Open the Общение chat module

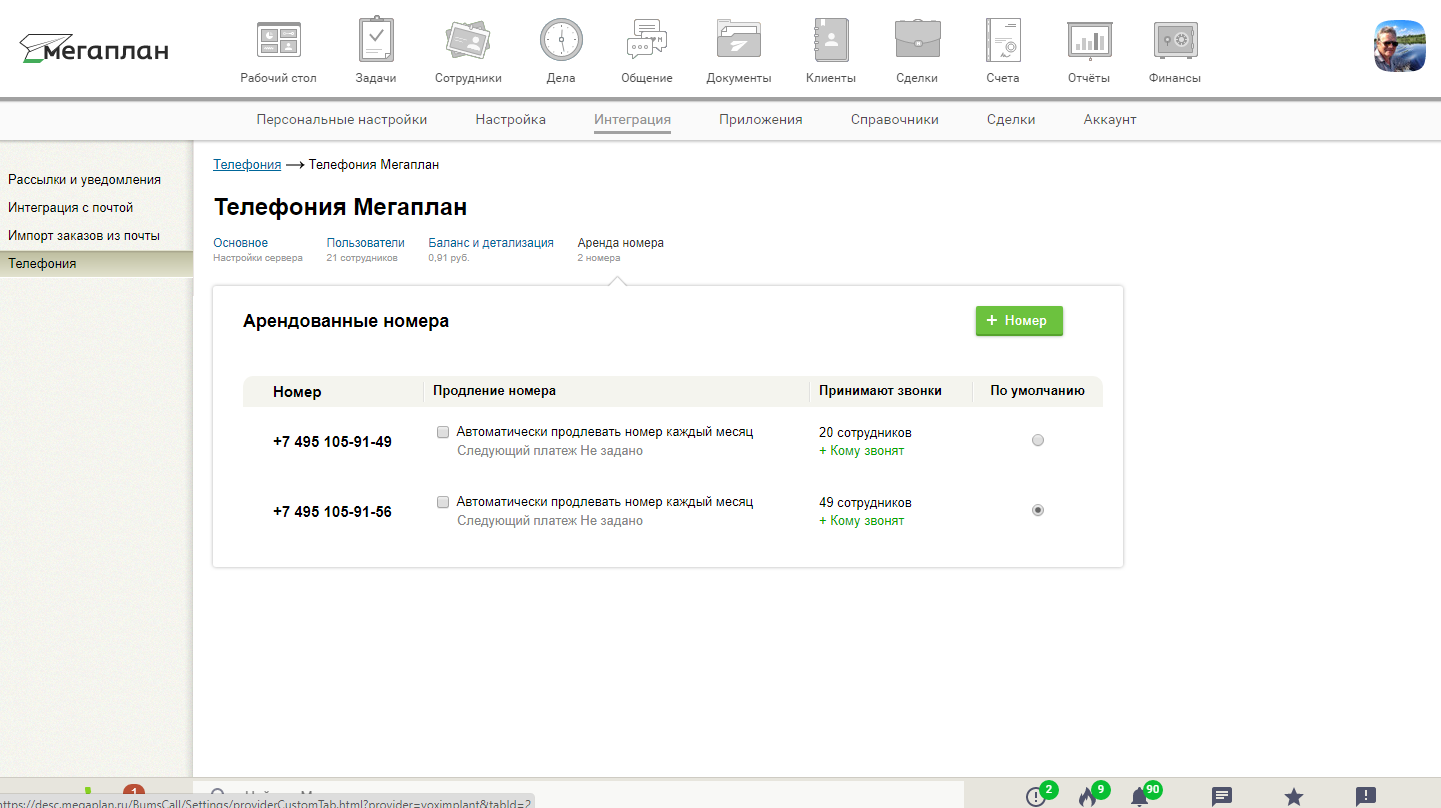point(646,40)
